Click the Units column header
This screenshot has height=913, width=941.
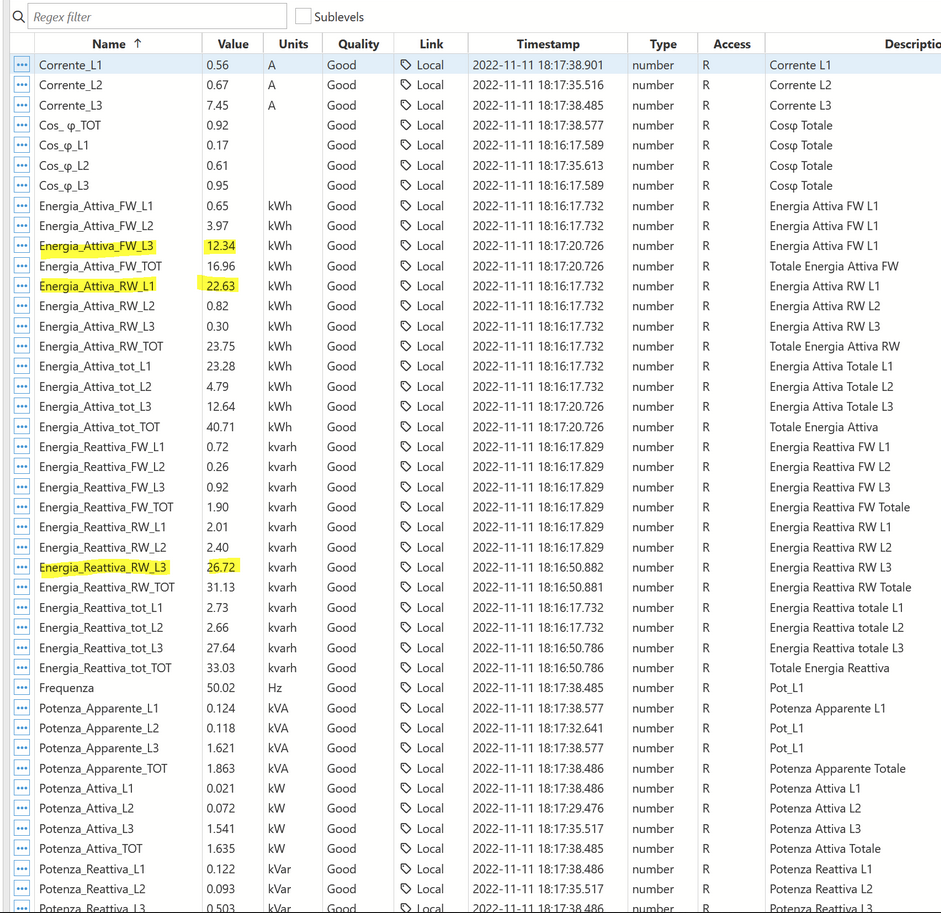pyautogui.click(x=293, y=44)
